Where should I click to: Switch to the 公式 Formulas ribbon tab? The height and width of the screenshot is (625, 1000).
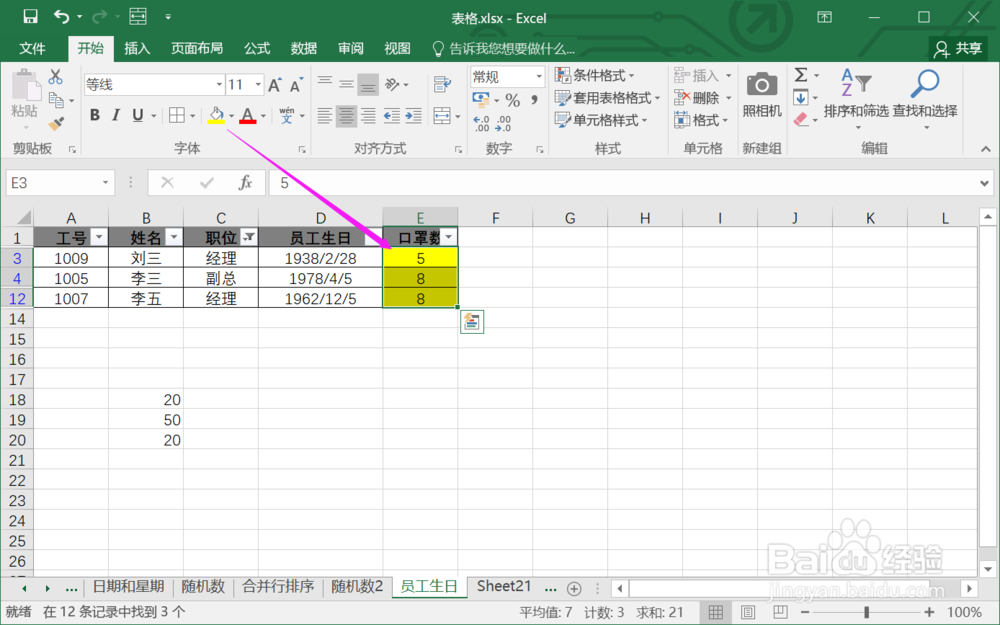[257, 48]
